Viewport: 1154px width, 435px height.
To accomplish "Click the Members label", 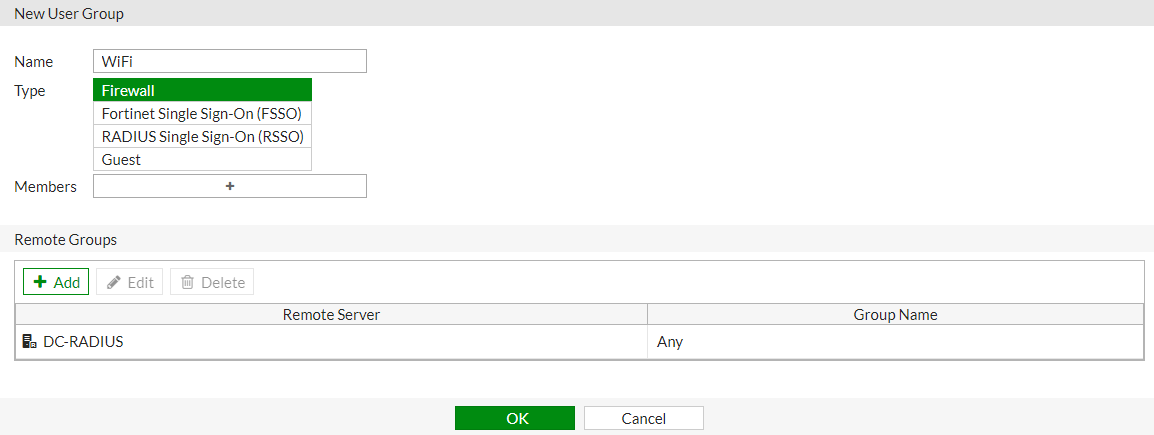I will [x=45, y=186].
